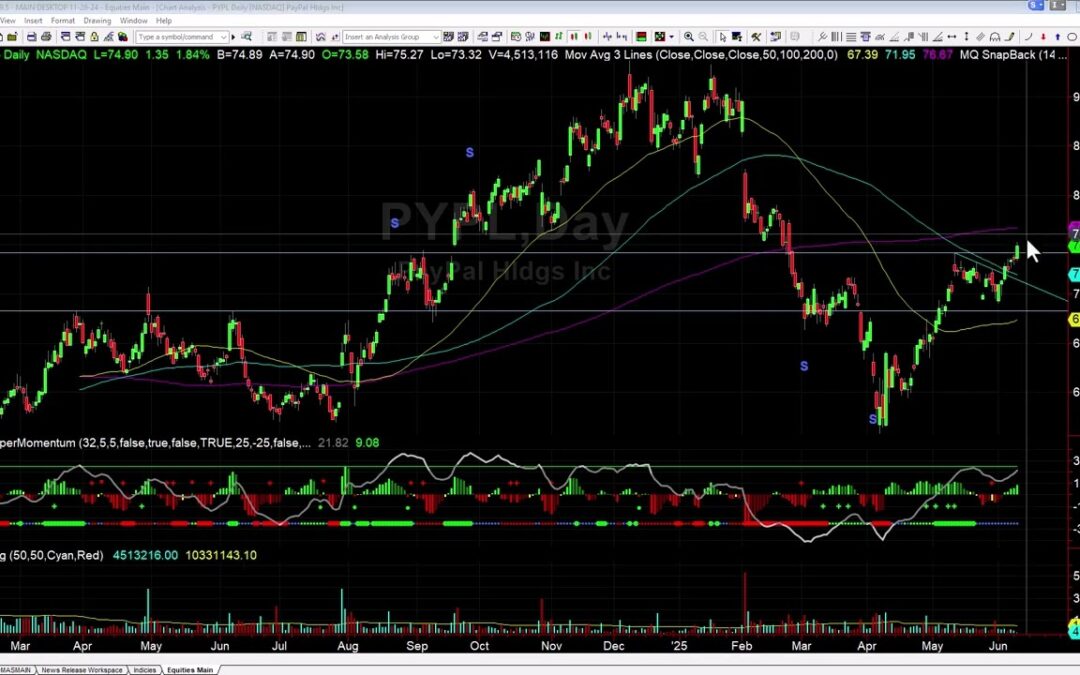Image resolution: width=1080 pixels, height=675 pixels.
Task: Click the SuperMomentum indicator status label
Action: coord(156,443)
